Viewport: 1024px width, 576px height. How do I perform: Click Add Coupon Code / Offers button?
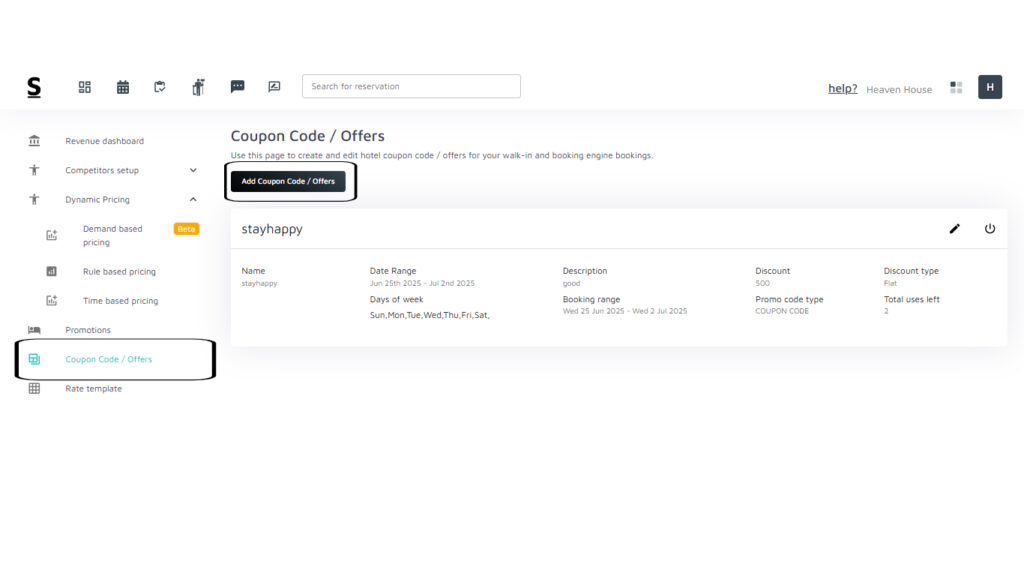click(288, 181)
